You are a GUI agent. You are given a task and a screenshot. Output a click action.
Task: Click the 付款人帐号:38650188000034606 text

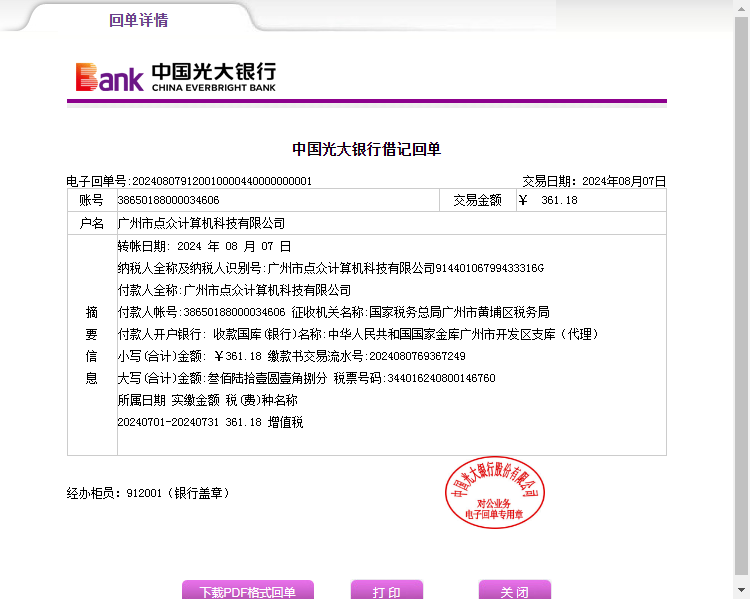[201, 312]
